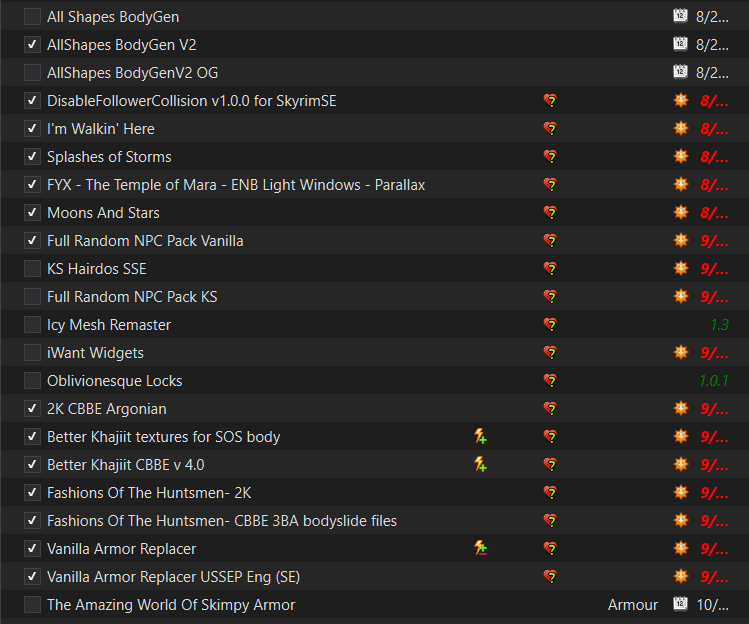Select Full Random NPC Pack Vanilla name
This screenshot has width=749, height=624.
pos(145,241)
